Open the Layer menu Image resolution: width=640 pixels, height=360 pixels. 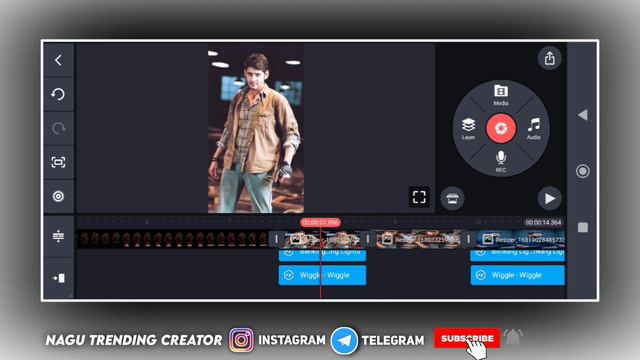tap(468, 129)
